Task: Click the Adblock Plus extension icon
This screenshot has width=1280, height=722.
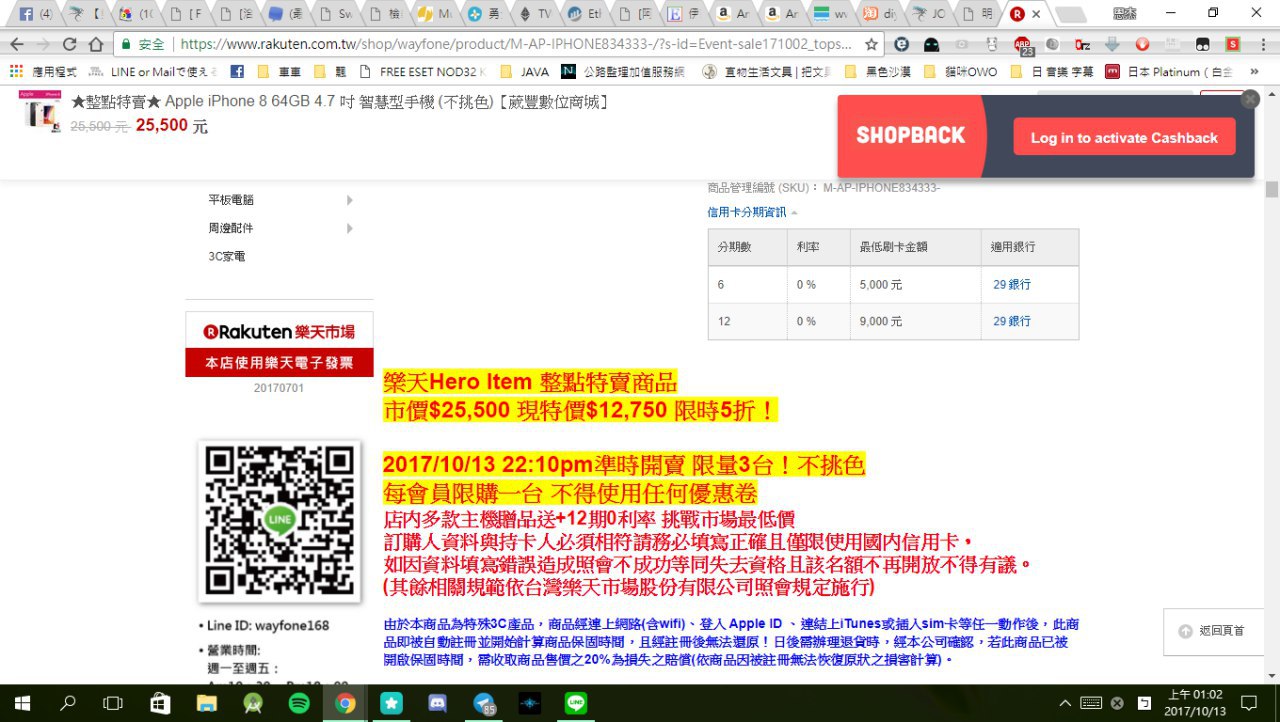Action: pyautogui.click(x=1023, y=45)
